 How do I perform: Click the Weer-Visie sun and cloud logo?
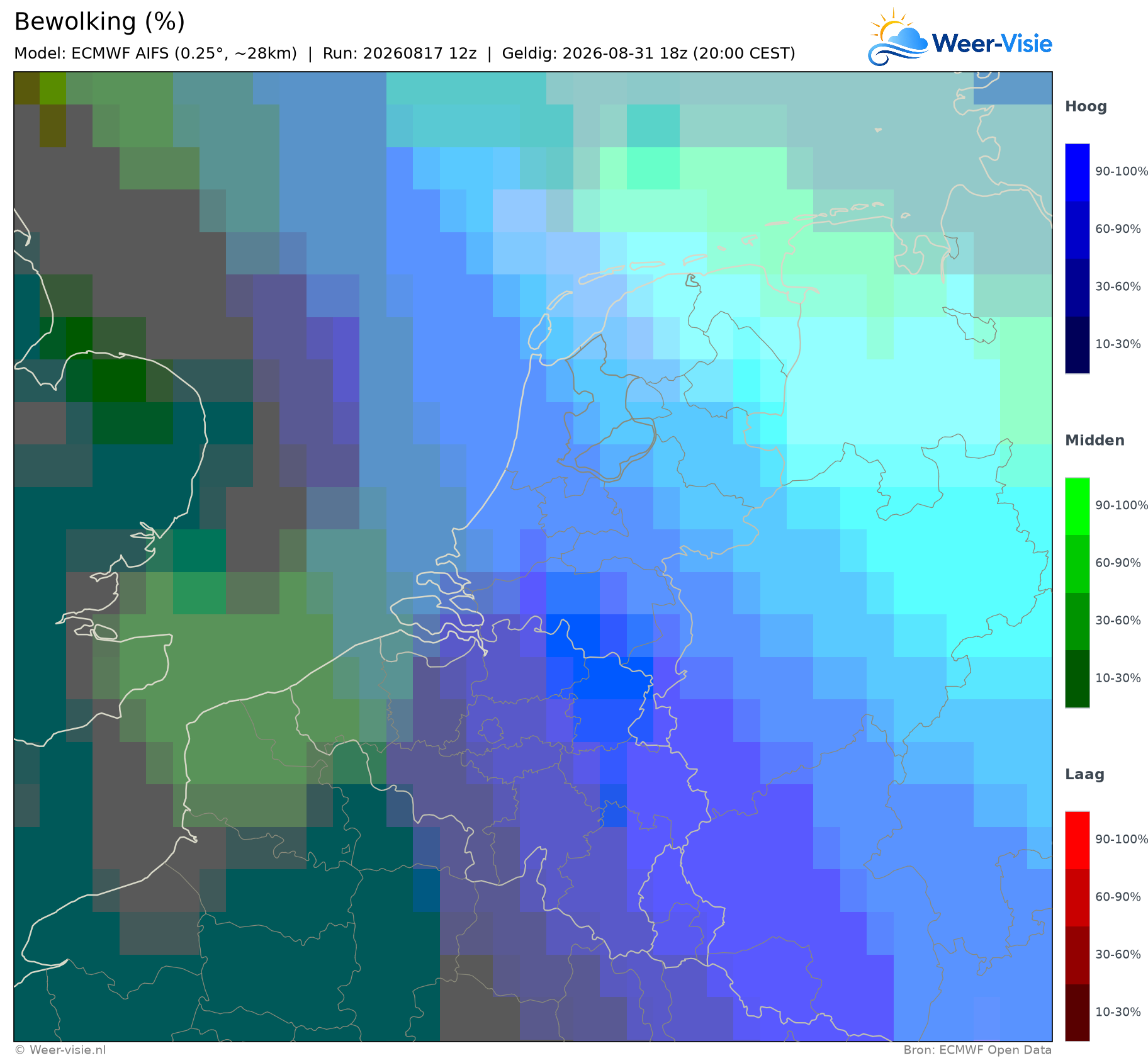[x=898, y=38]
